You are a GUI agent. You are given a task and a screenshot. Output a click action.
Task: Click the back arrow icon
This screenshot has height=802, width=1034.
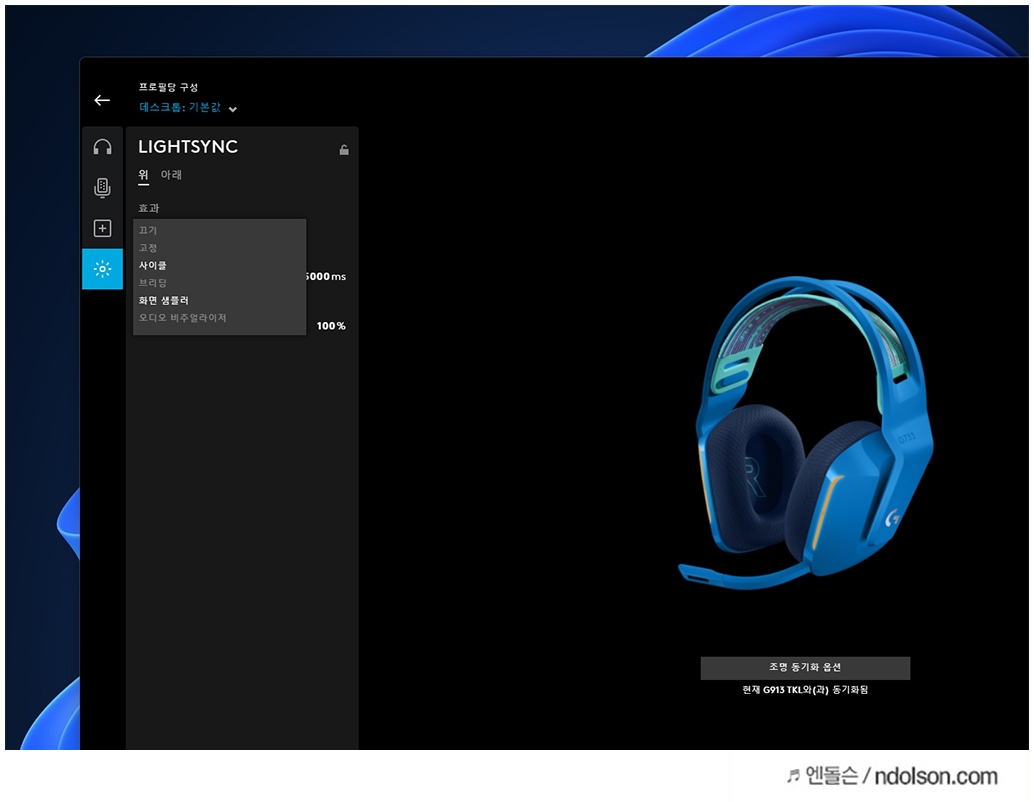point(102,100)
